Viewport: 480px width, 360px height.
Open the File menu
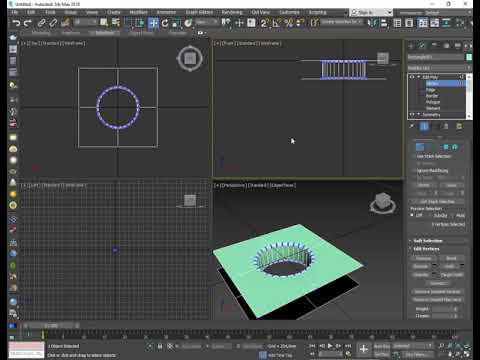[x=15, y=12]
